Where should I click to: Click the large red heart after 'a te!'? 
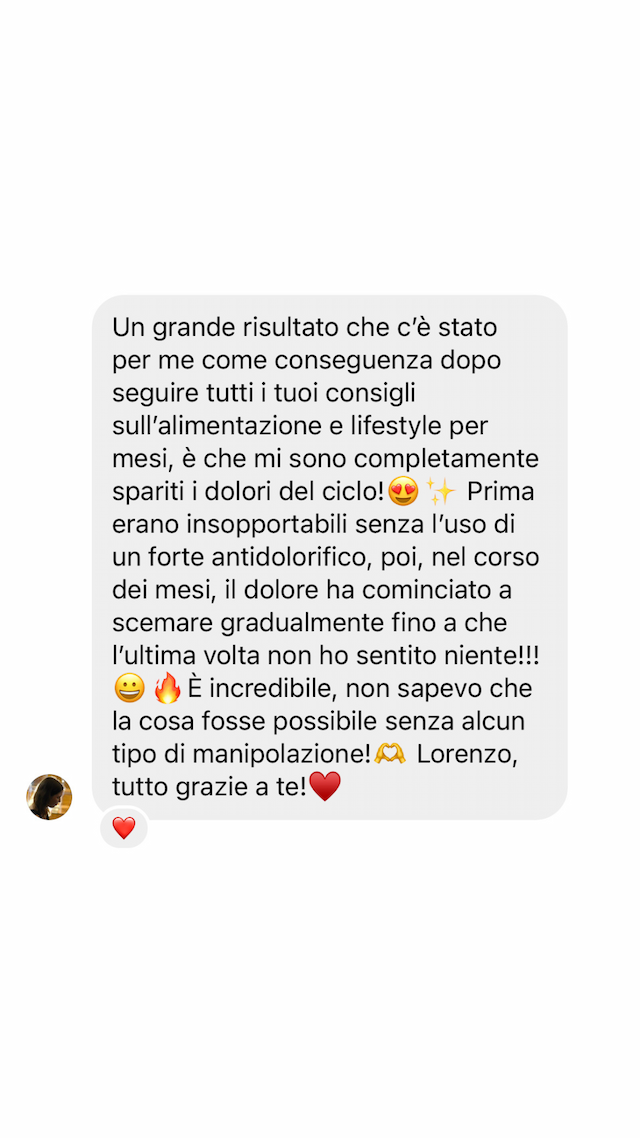(x=325, y=787)
